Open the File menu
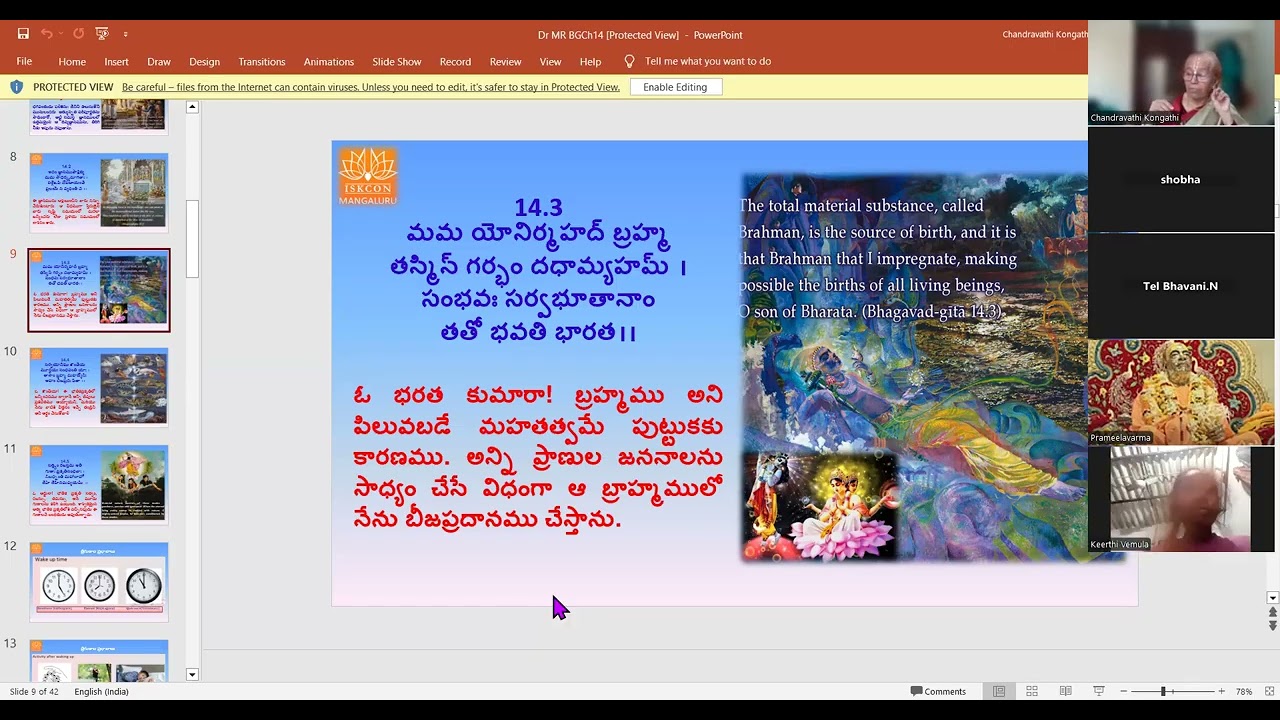Screen dimensions: 1280x720 24,61
